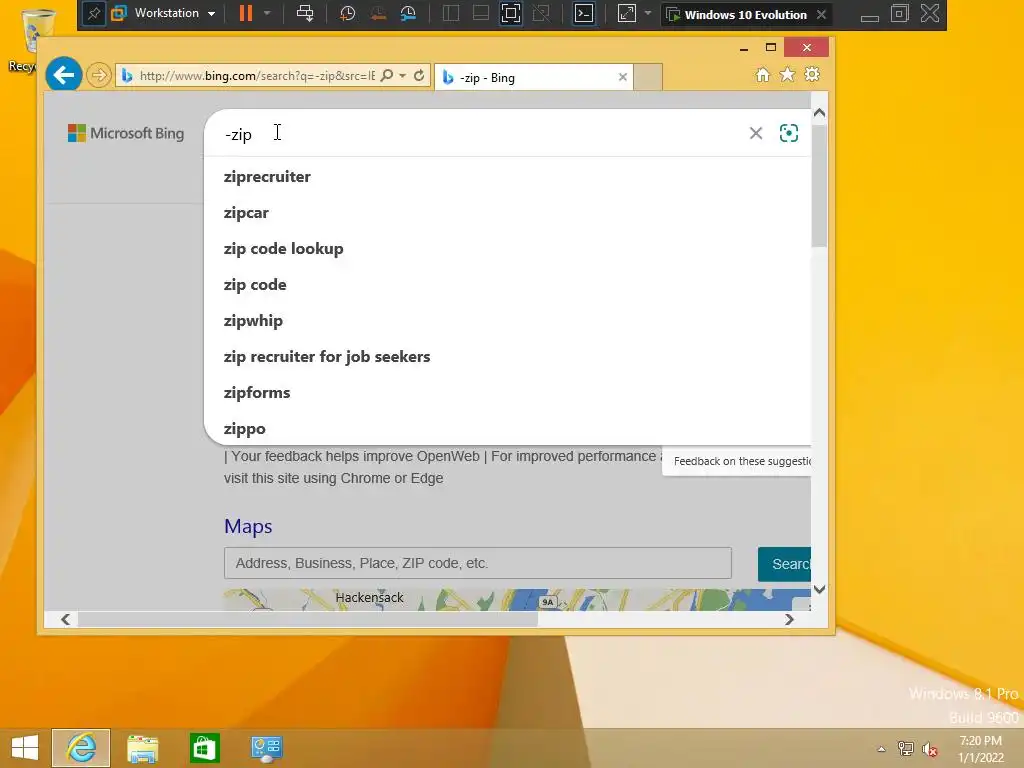Open the Maps heading link
This screenshot has width=1024, height=768.
(248, 526)
